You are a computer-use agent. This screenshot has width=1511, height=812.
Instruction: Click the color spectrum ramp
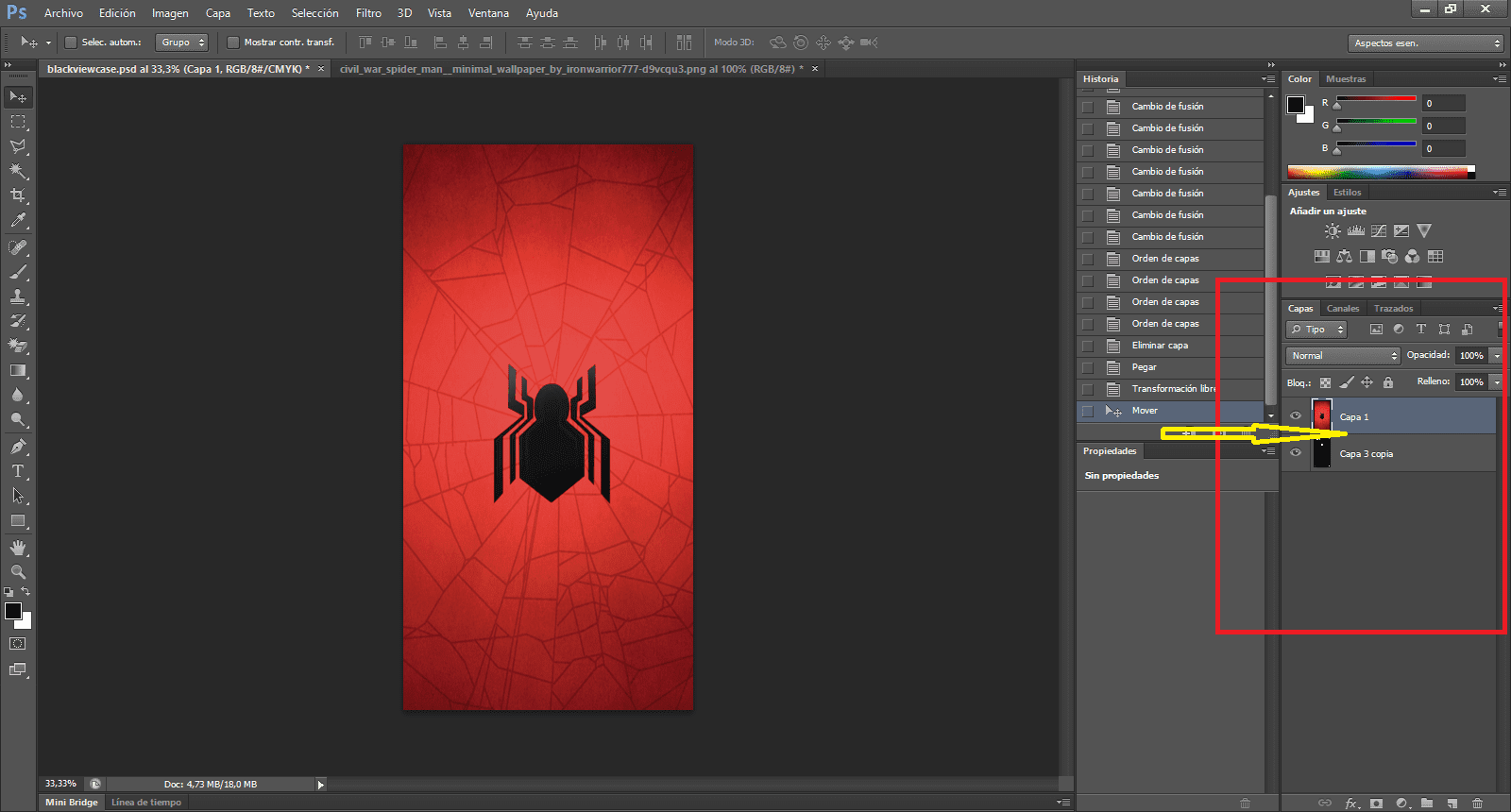[1381, 172]
